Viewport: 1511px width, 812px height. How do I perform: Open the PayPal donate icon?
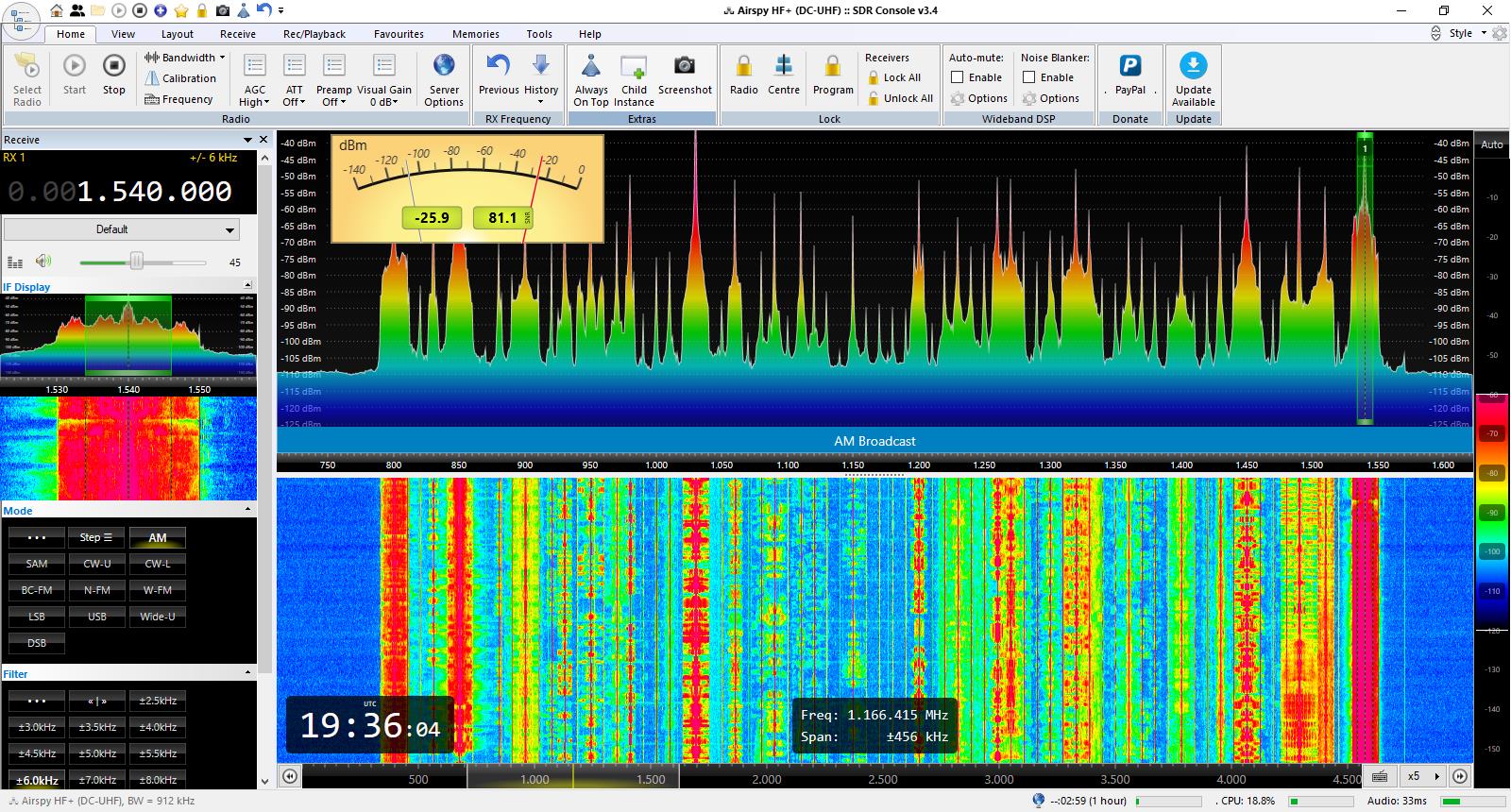pyautogui.click(x=1130, y=67)
